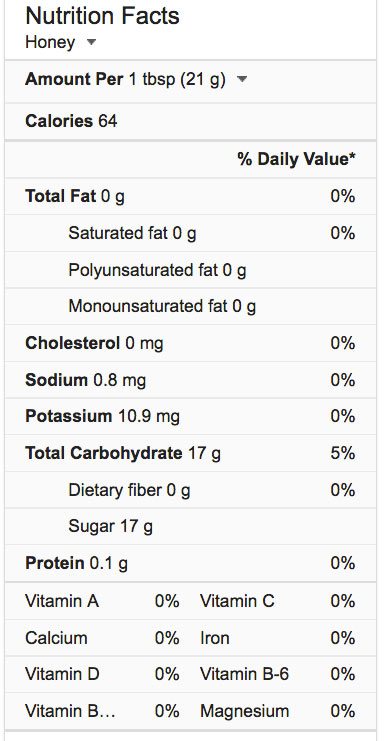Viewport: 392px width, 741px height.
Task: Select the Protein 0.1 g row
Action: 191,563
